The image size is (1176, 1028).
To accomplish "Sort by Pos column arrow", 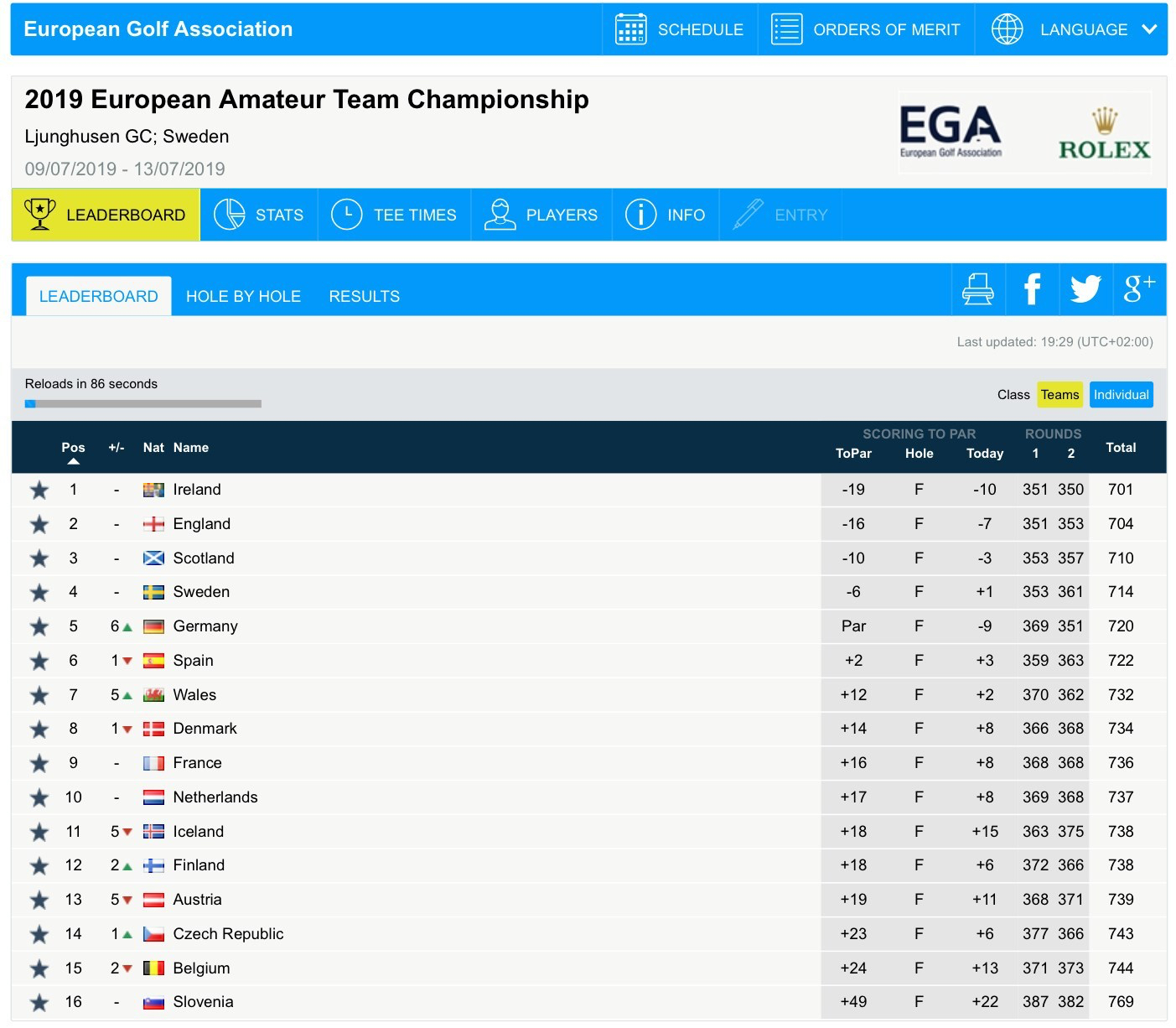I will point(74,461).
